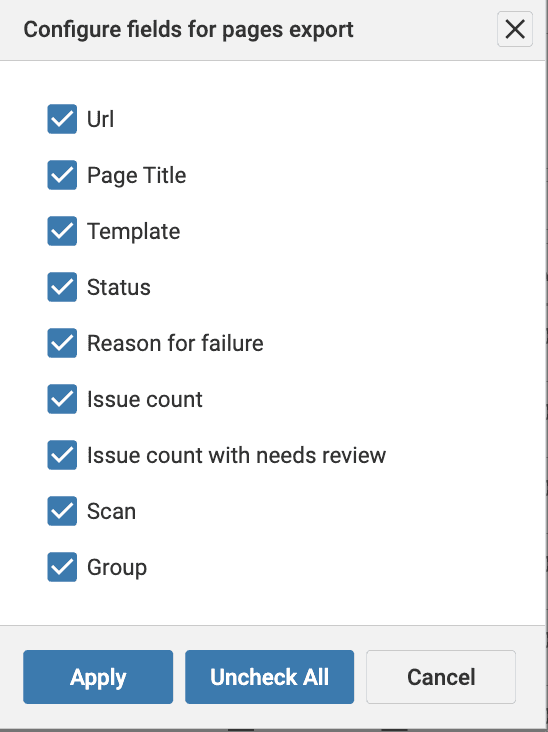The height and width of the screenshot is (732, 548).
Task: Click the 'Reason for failure' label text
Action: click(176, 344)
